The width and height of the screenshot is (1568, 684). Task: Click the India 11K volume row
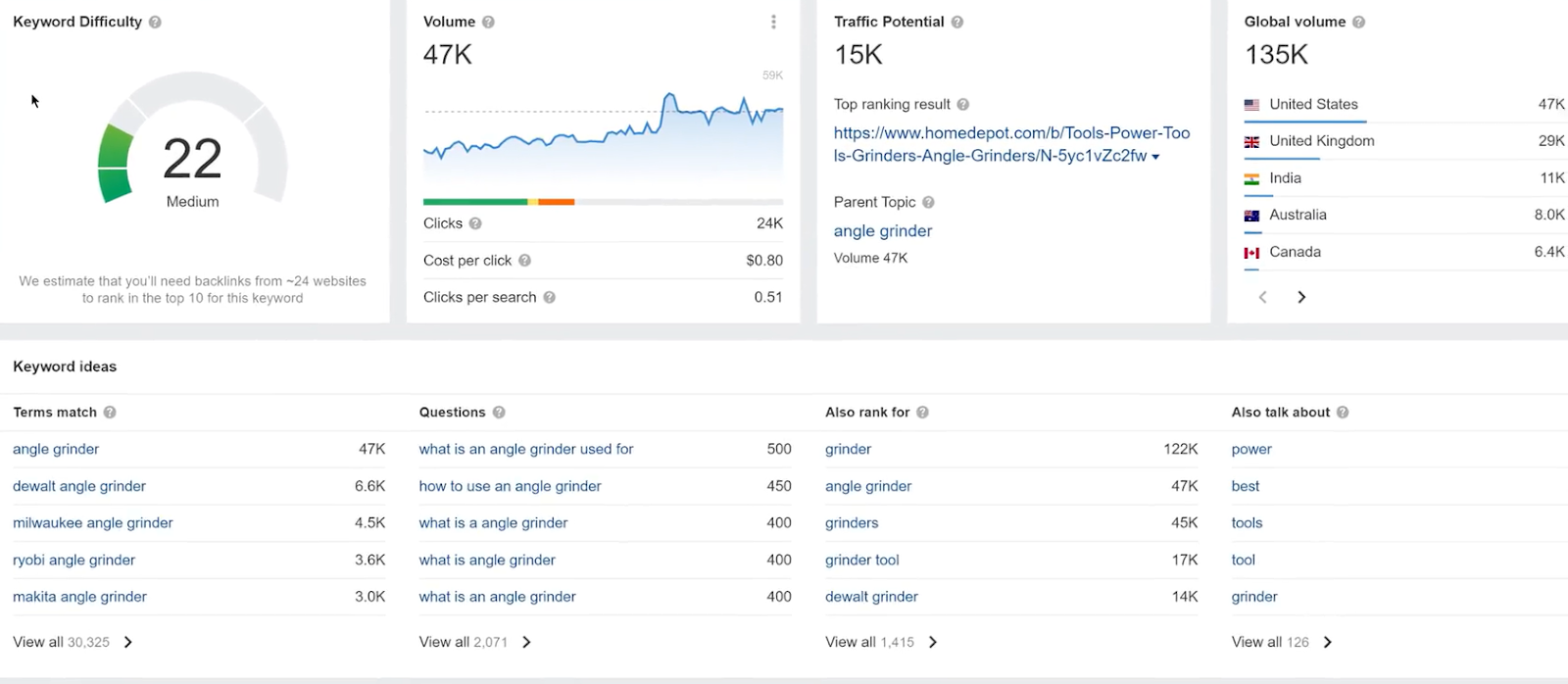pos(1404,178)
